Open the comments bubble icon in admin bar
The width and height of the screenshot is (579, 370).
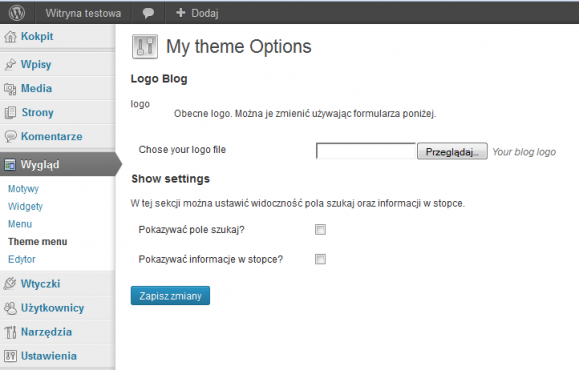pyautogui.click(x=148, y=13)
